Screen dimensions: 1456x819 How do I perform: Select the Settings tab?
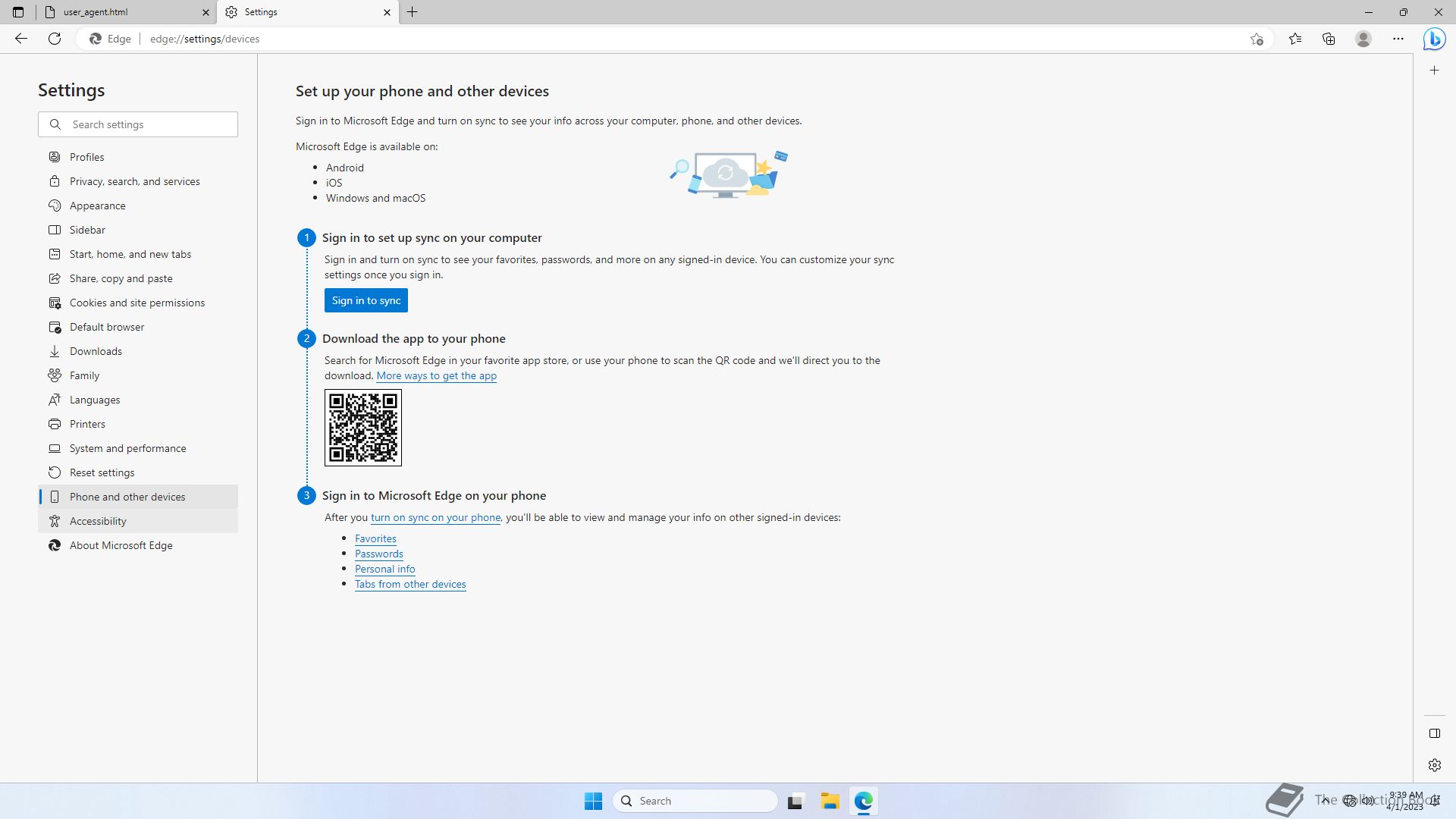[x=307, y=12]
